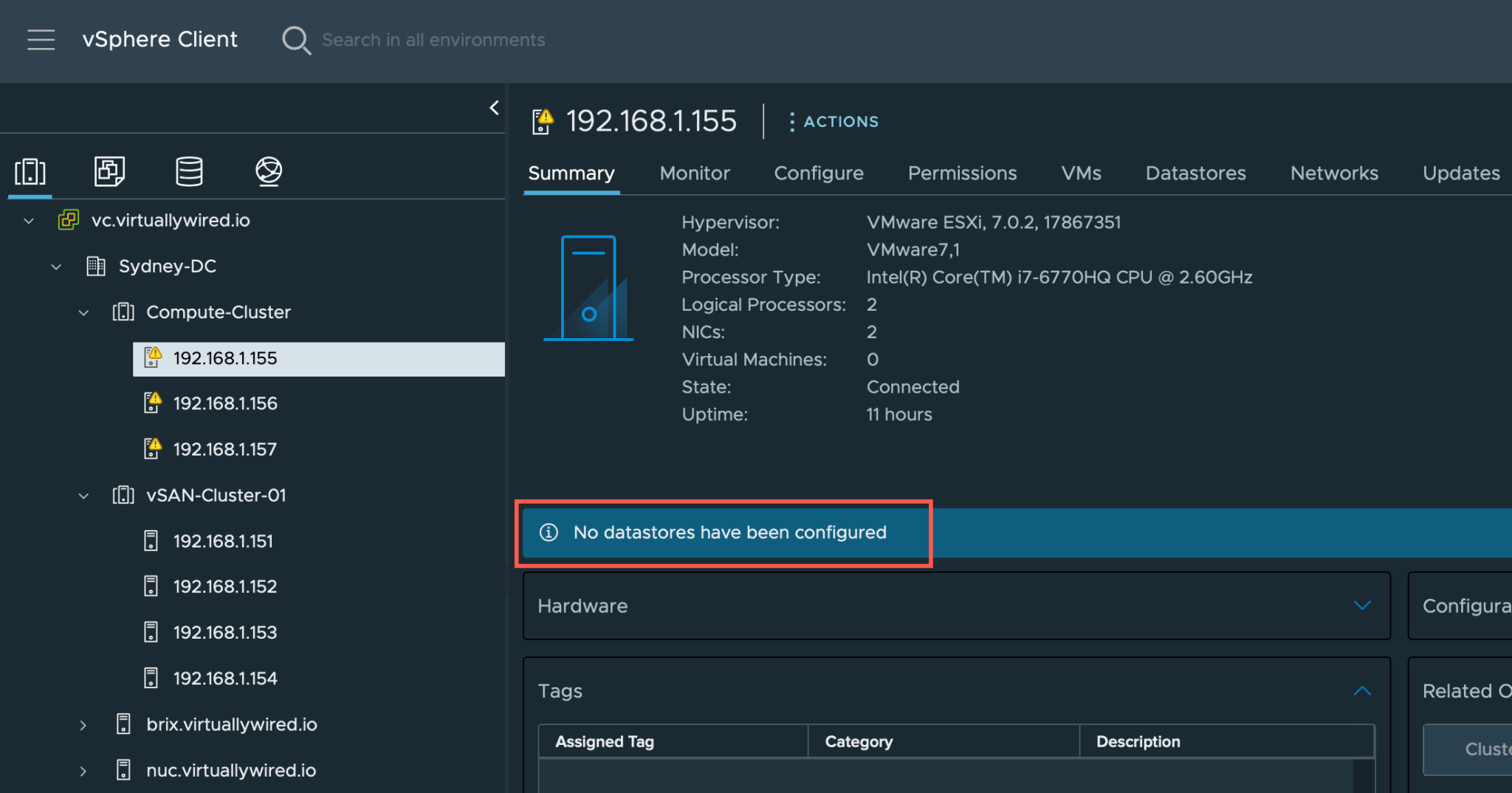Image resolution: width=1512 pixels, height=793 pixels.
Task: Click host icon beside nuc.virtuallywired.io
Action: click(124, 770)
